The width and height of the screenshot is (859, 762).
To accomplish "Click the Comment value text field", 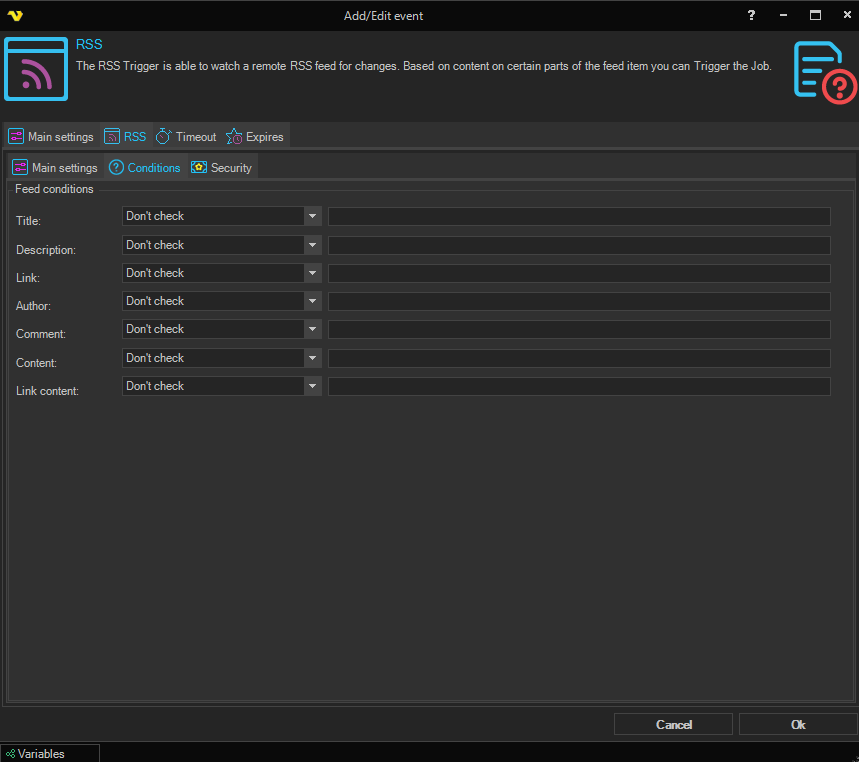I will (579, 330).
